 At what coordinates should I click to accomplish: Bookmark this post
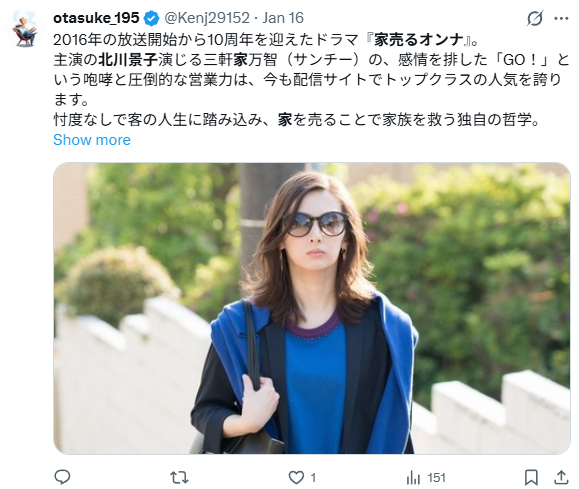pyautogui.click(x=531, y=478)
